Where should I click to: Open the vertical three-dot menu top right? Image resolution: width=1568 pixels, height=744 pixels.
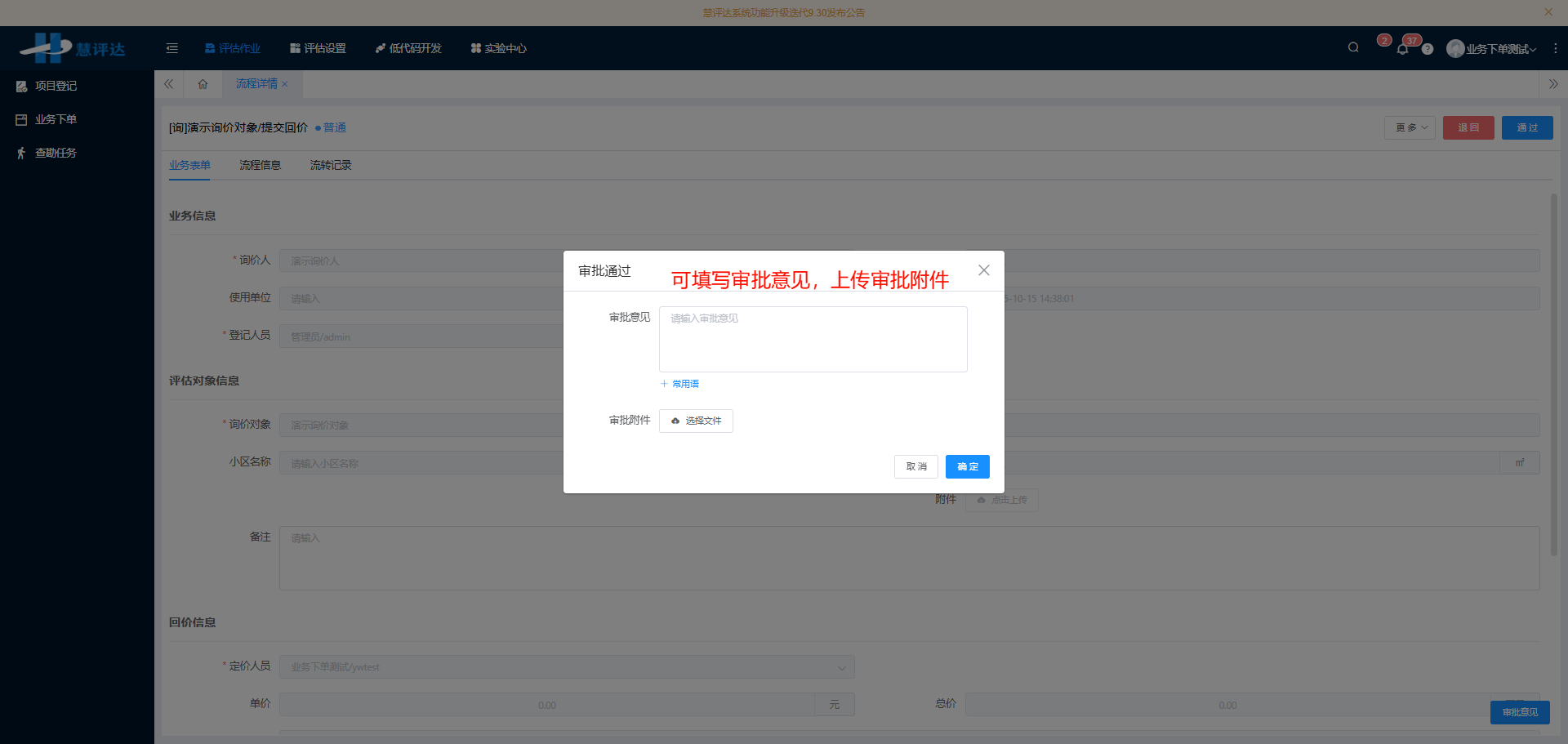tap(1556, 48)
